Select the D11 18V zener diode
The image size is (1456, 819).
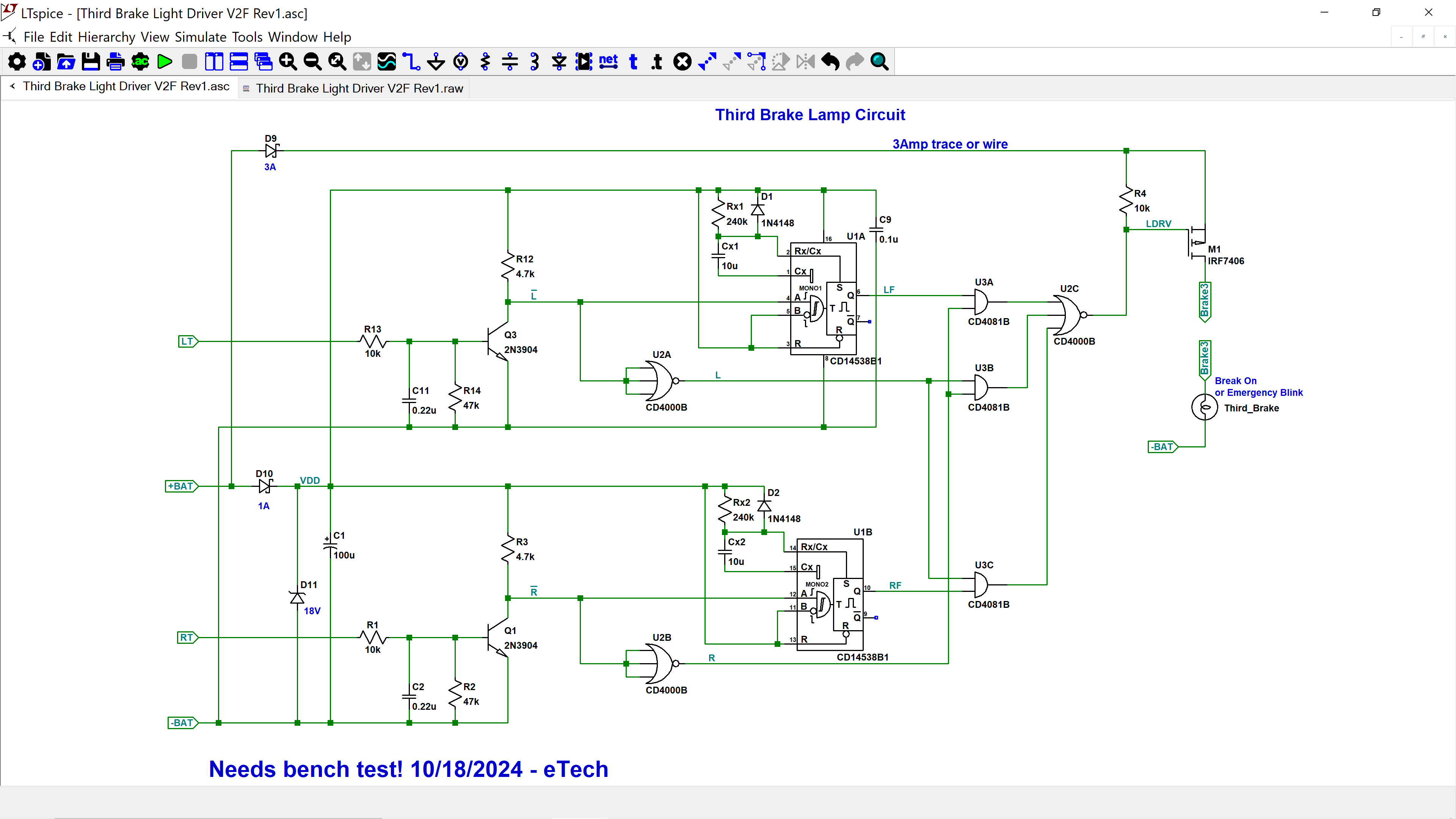click(x=297, y=598)
